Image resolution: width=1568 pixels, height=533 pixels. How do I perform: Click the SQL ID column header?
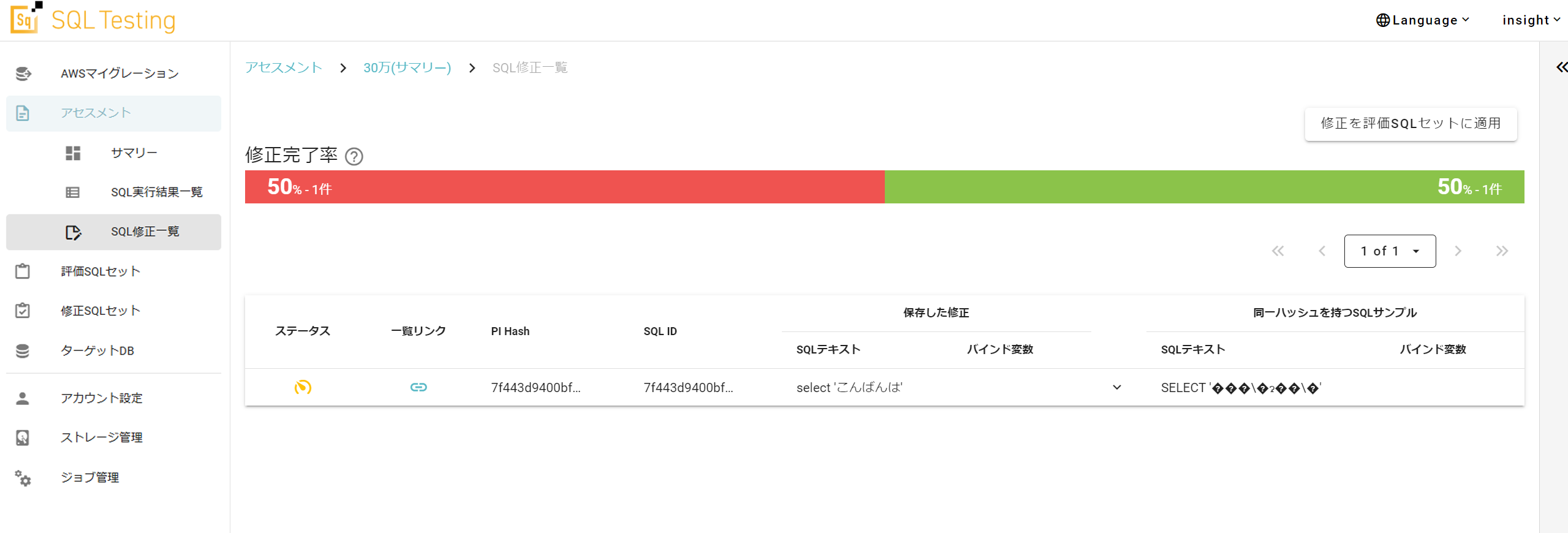[x=660, y=331]
